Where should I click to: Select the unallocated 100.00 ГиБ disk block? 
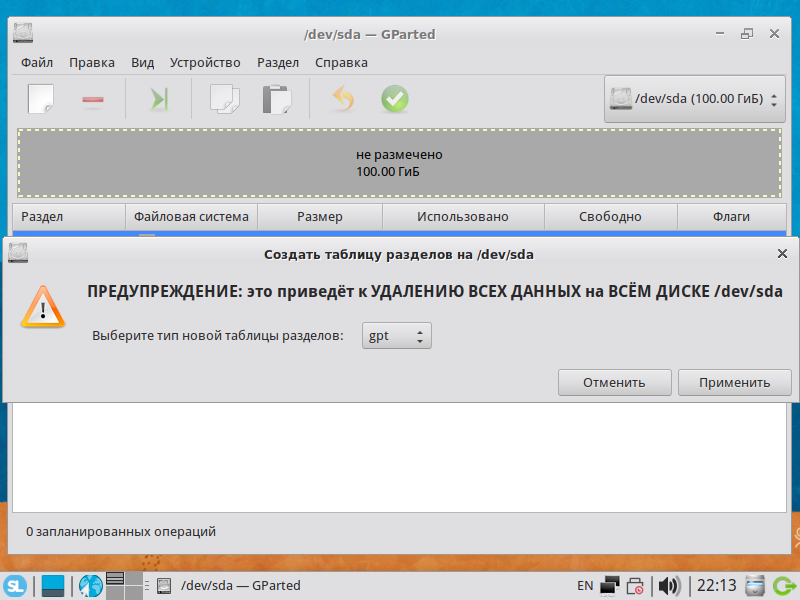399,163
